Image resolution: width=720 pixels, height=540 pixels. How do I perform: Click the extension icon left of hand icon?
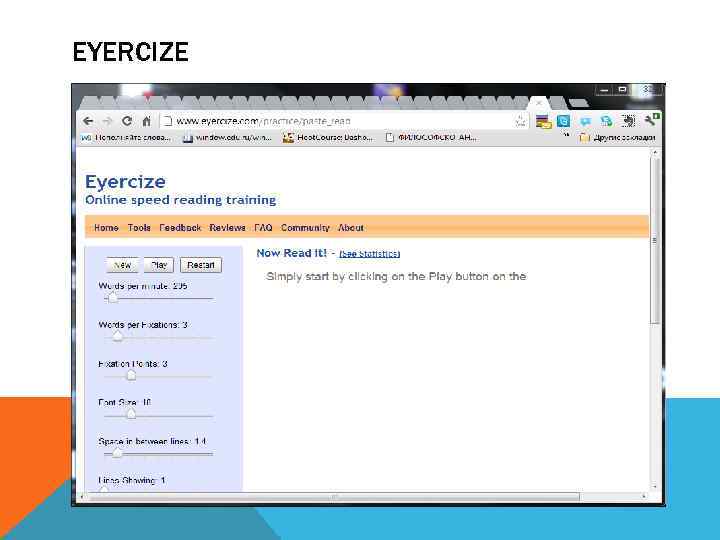tap(607, 121)
